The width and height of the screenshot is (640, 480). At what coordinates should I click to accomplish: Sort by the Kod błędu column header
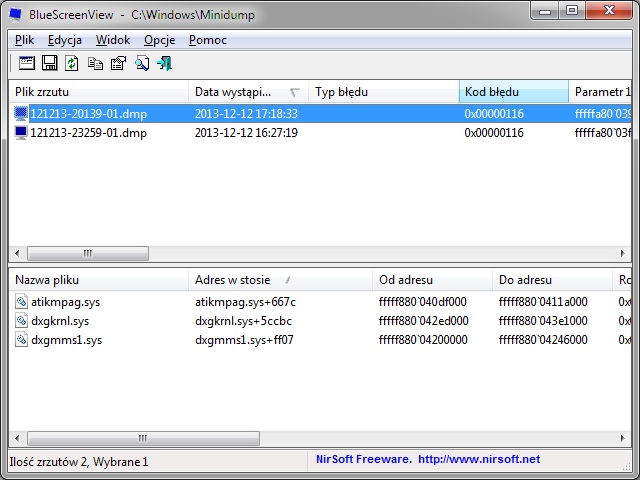point(514,92)
